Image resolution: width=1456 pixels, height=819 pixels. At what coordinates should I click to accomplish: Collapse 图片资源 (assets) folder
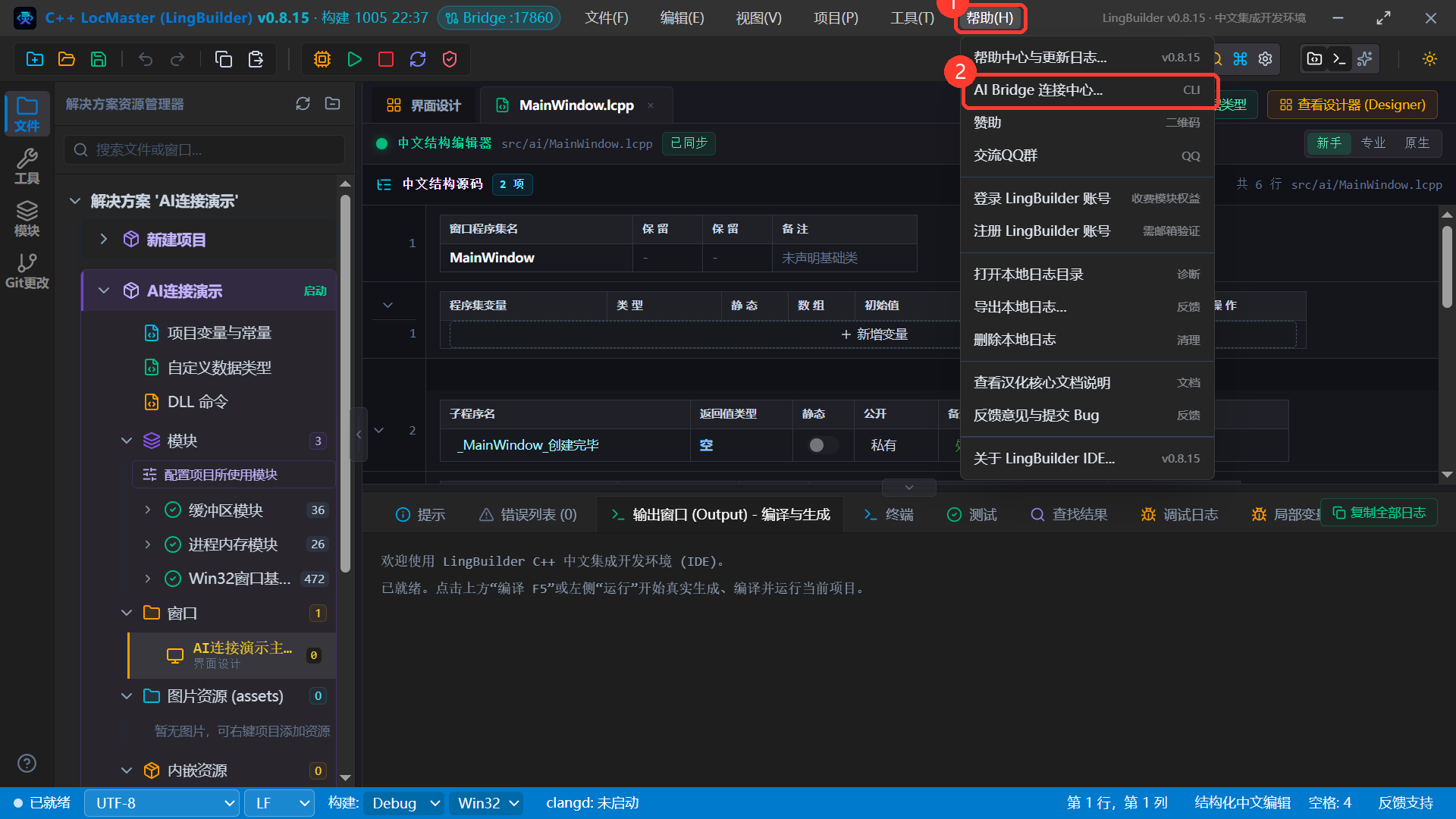pyautogui.click(x=126, y=695)
